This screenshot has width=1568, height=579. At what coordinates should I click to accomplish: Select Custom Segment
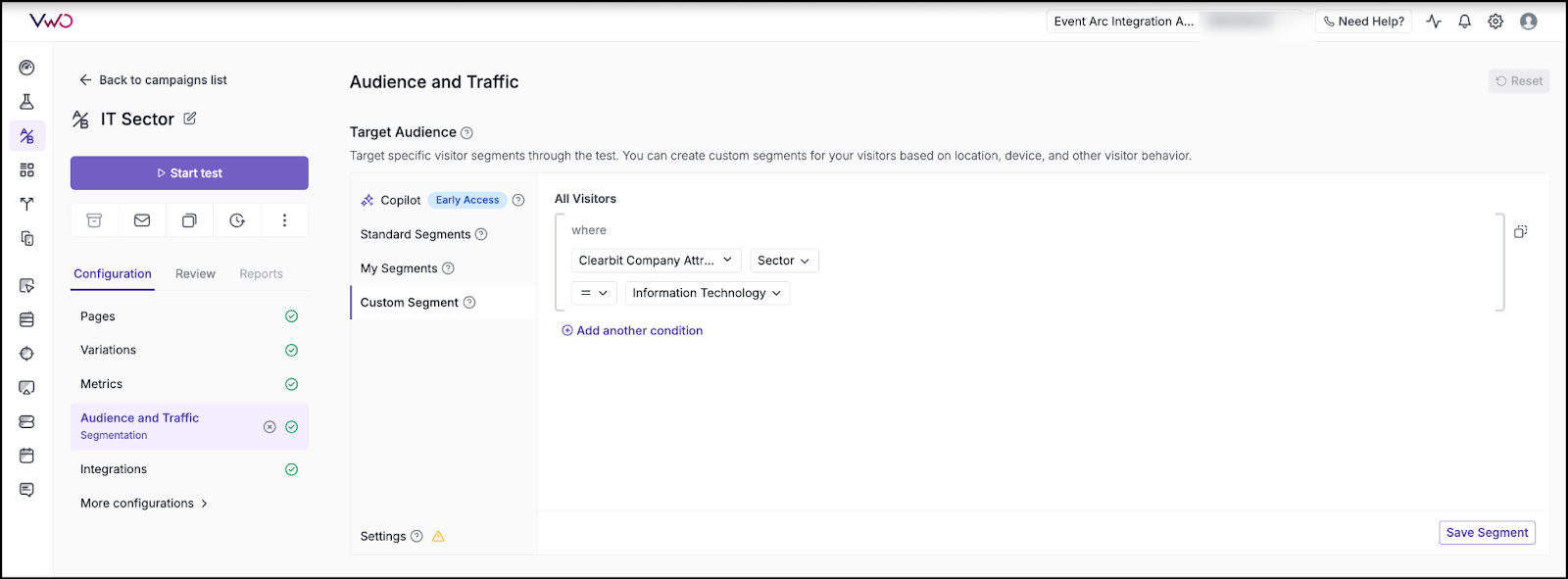tap(410, 303)
